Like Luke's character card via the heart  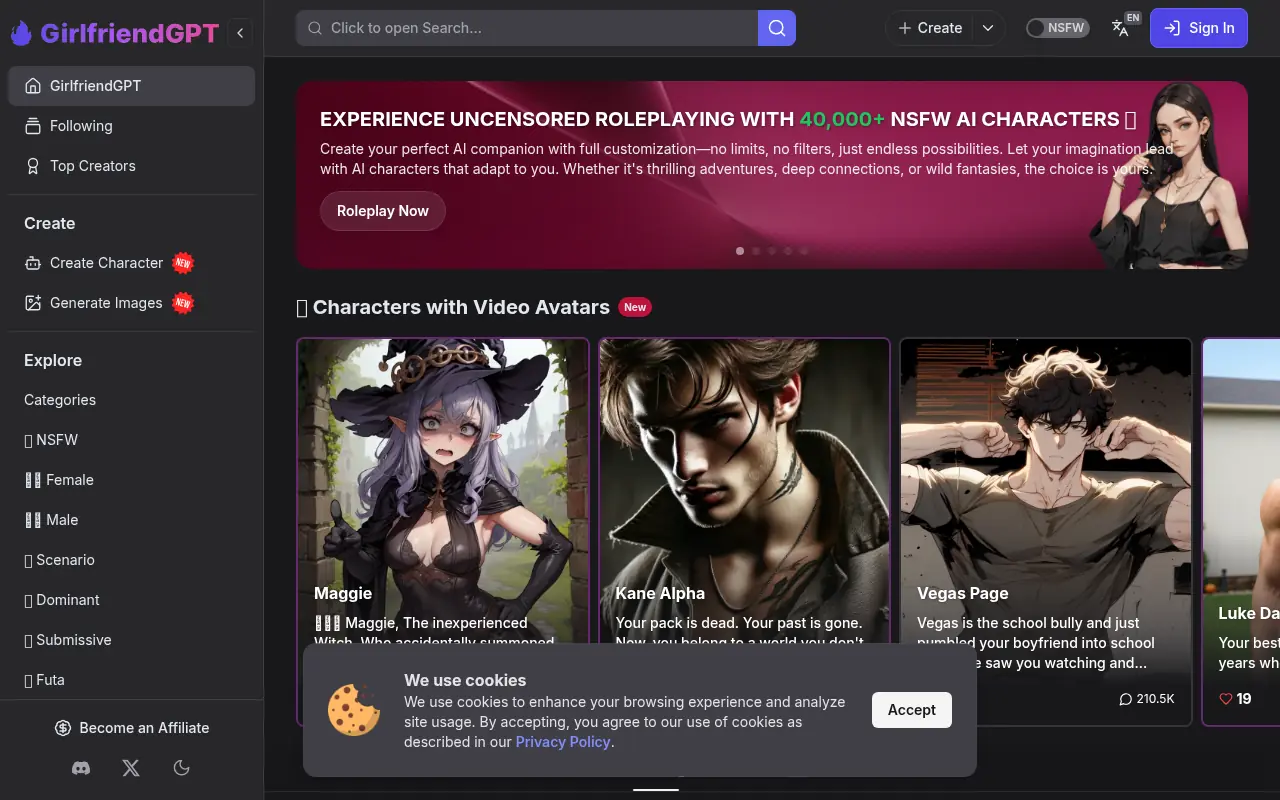pos(1225,698)
